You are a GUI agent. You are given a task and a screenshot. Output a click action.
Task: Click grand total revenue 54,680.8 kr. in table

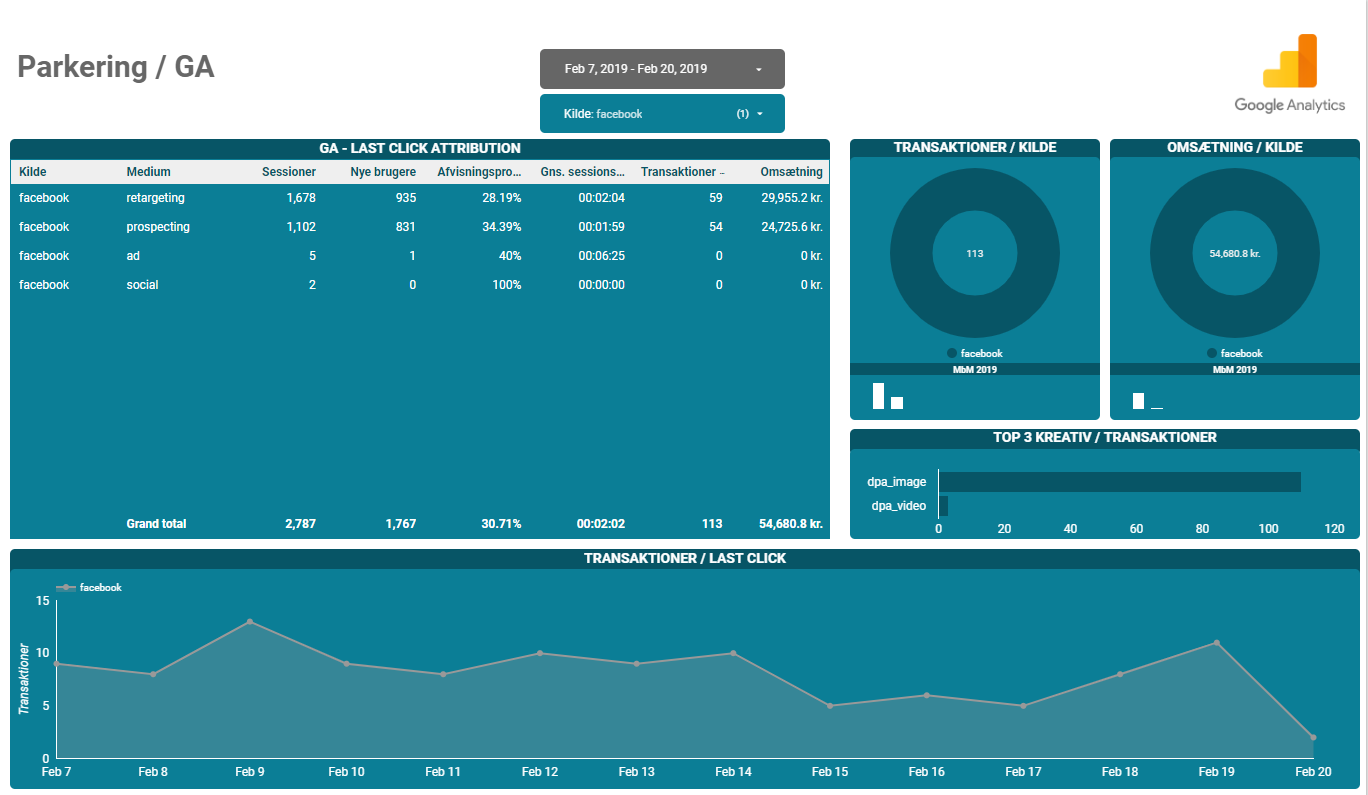791,524
